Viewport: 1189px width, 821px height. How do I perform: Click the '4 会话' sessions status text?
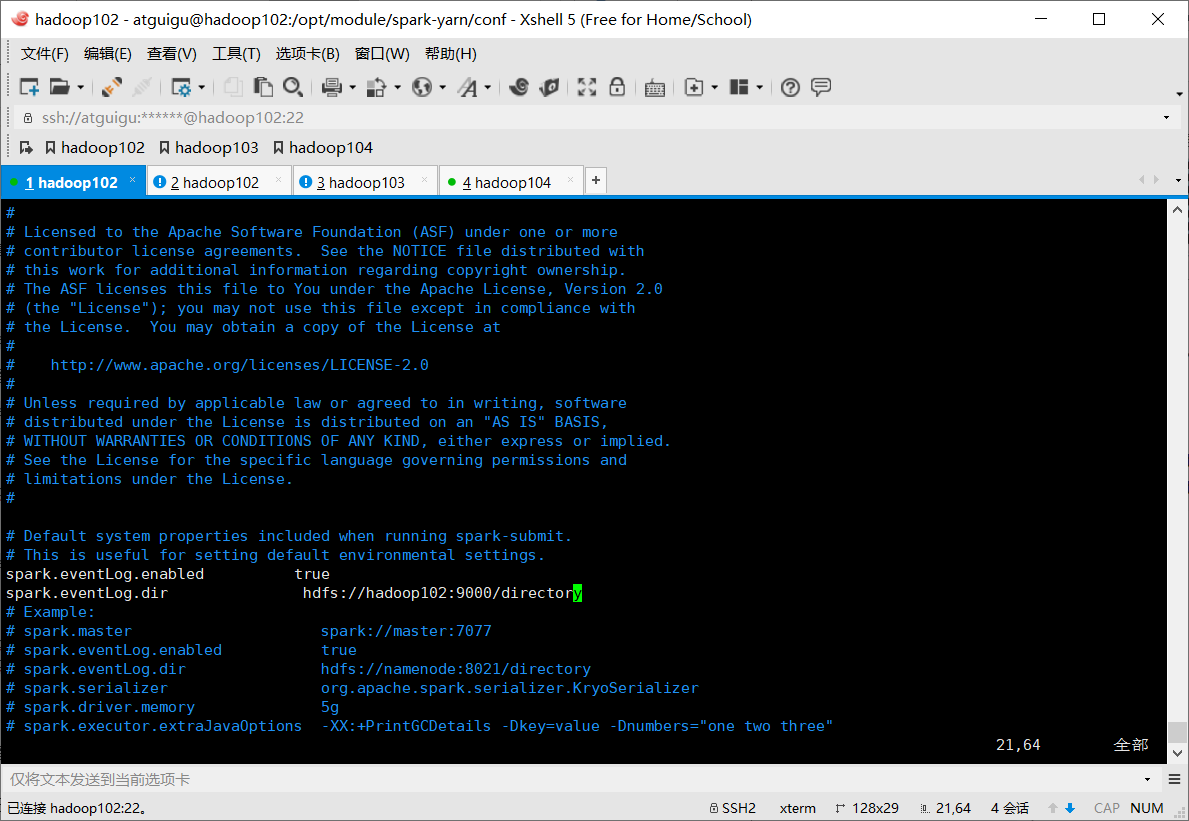[x=1009, y=808]
